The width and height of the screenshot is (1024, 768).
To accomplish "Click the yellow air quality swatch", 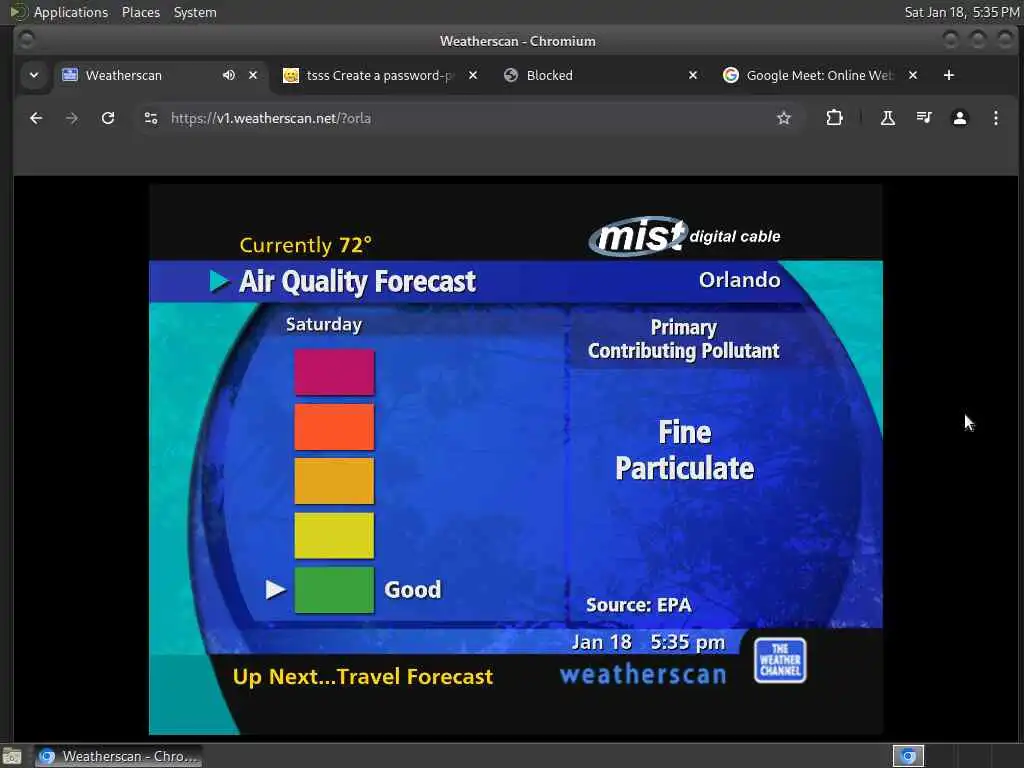I will 334,536.
